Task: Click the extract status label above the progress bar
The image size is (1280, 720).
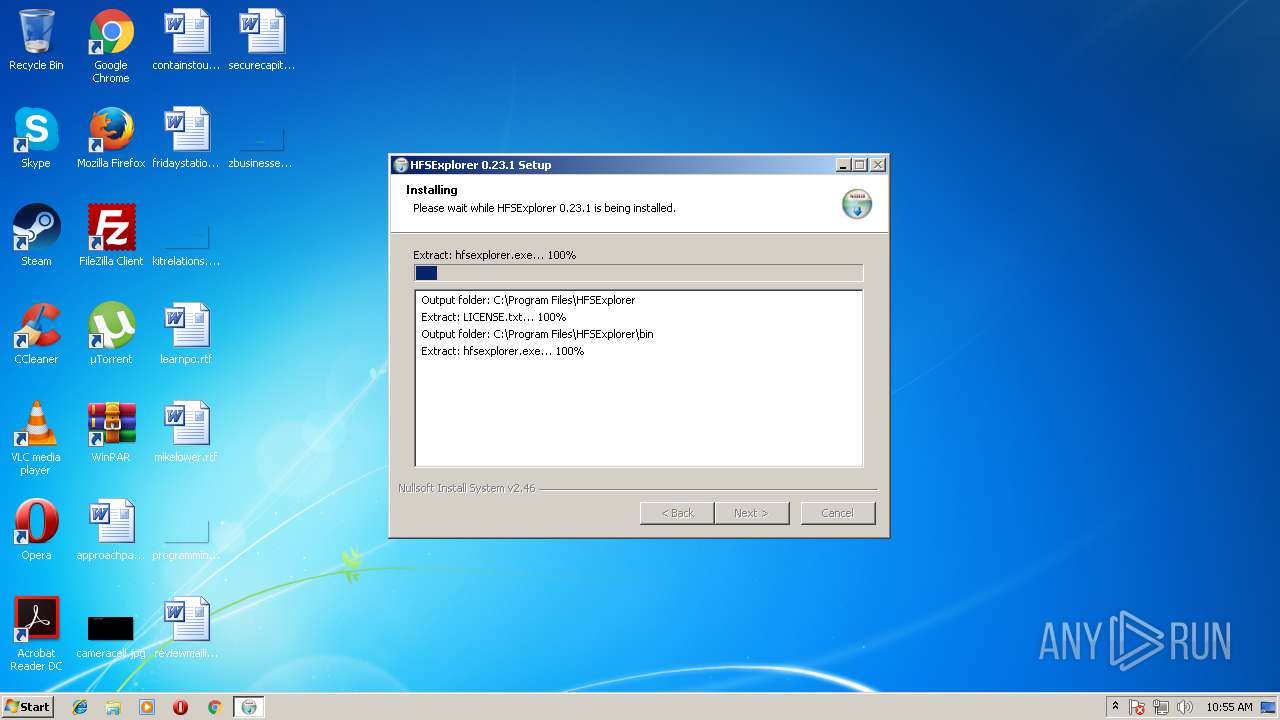Action: pos(494,255)
